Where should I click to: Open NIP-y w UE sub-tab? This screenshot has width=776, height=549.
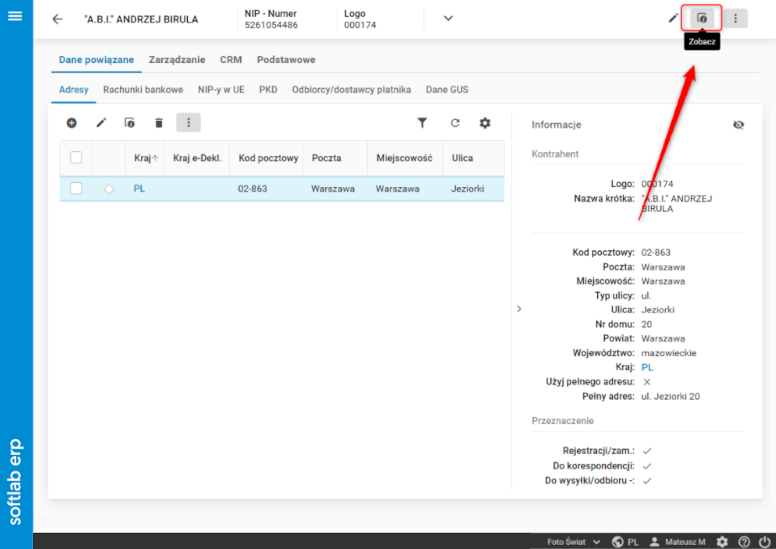coord(221,90)
